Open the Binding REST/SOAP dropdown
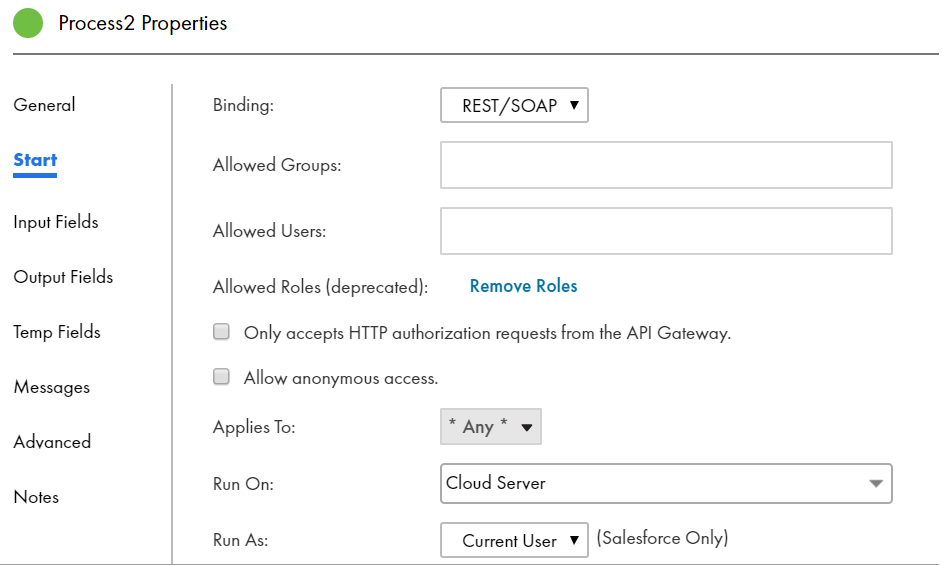Viewport: 942px width, 566px height. click(514, 105)
